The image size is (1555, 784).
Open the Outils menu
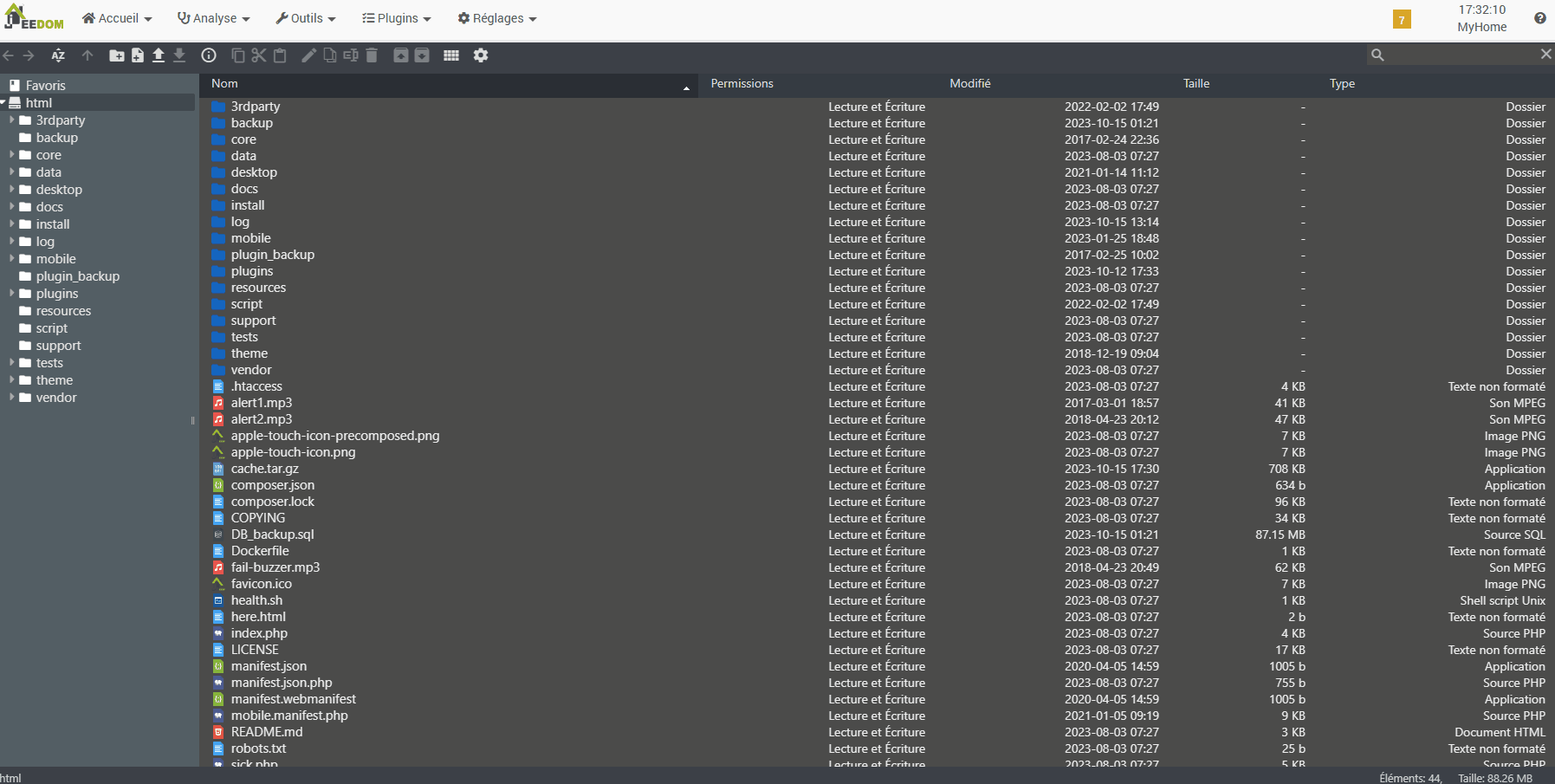pos(306,18)
